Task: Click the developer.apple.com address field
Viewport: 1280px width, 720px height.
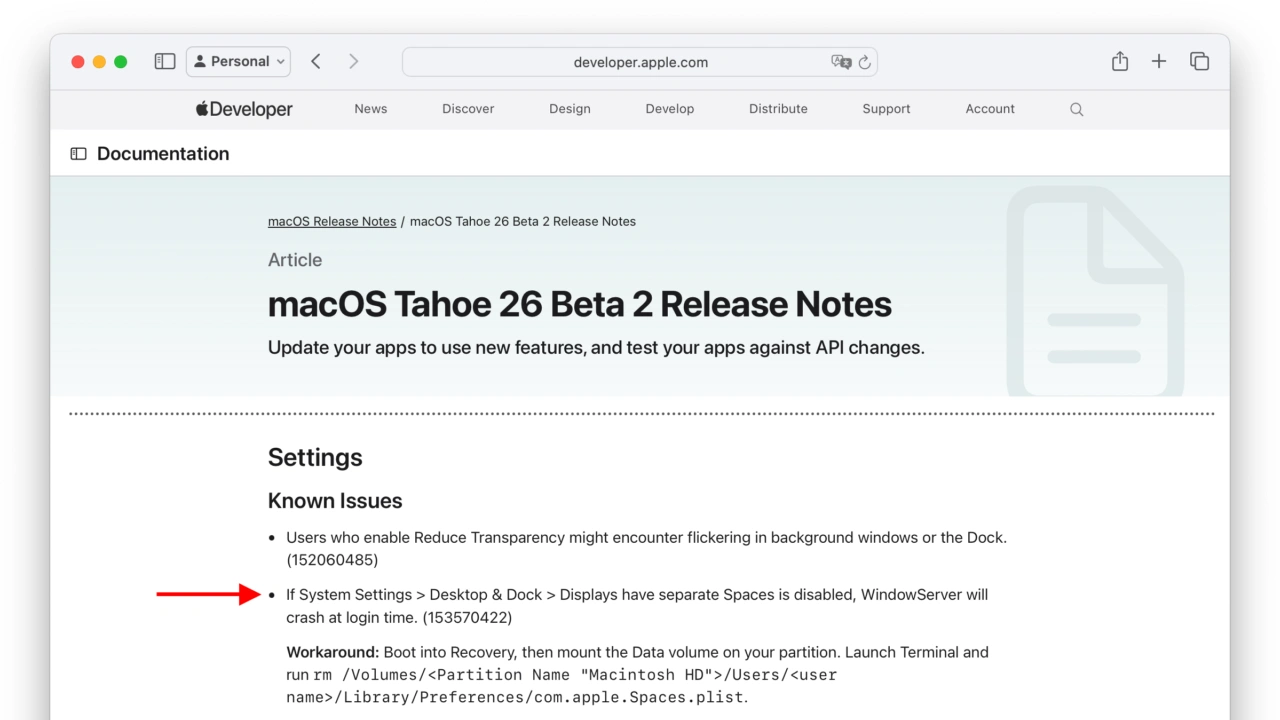Action: pos(640,62)
